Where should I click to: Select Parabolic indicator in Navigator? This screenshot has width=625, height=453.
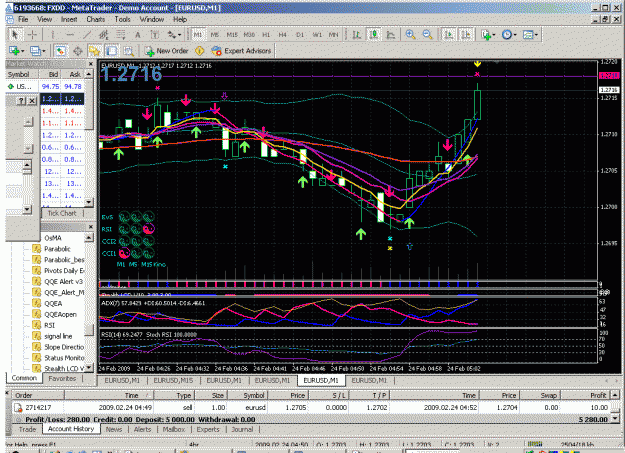57,249
